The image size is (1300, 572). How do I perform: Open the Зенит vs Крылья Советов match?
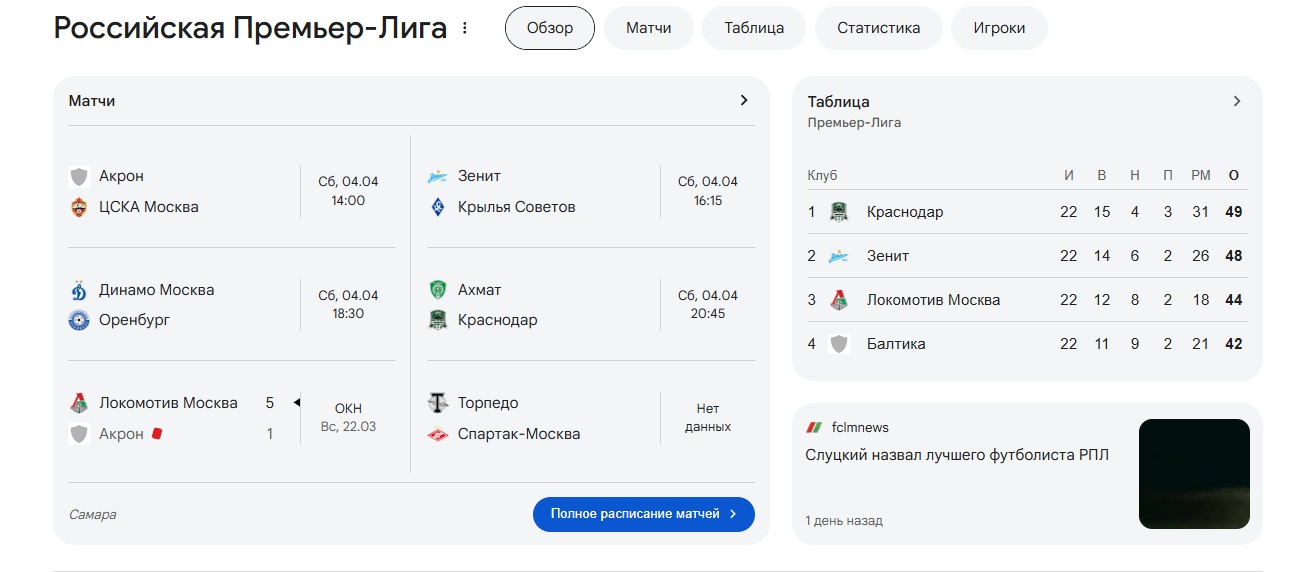click(590, 191)
